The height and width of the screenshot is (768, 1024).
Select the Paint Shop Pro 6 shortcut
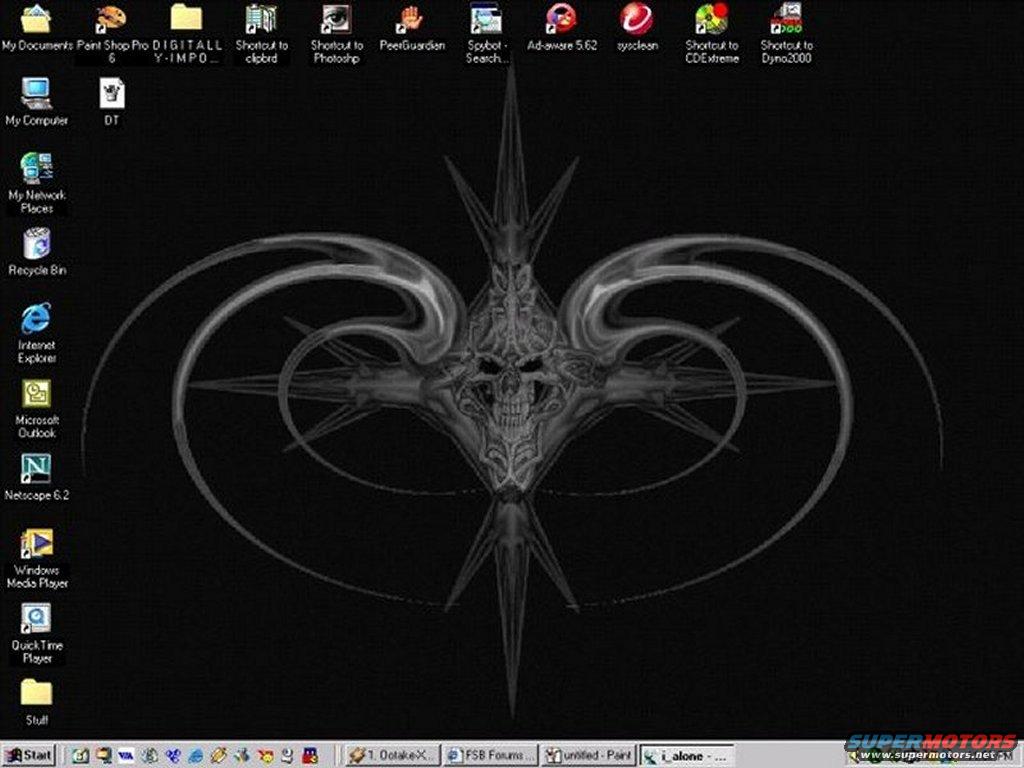point(111,19)
